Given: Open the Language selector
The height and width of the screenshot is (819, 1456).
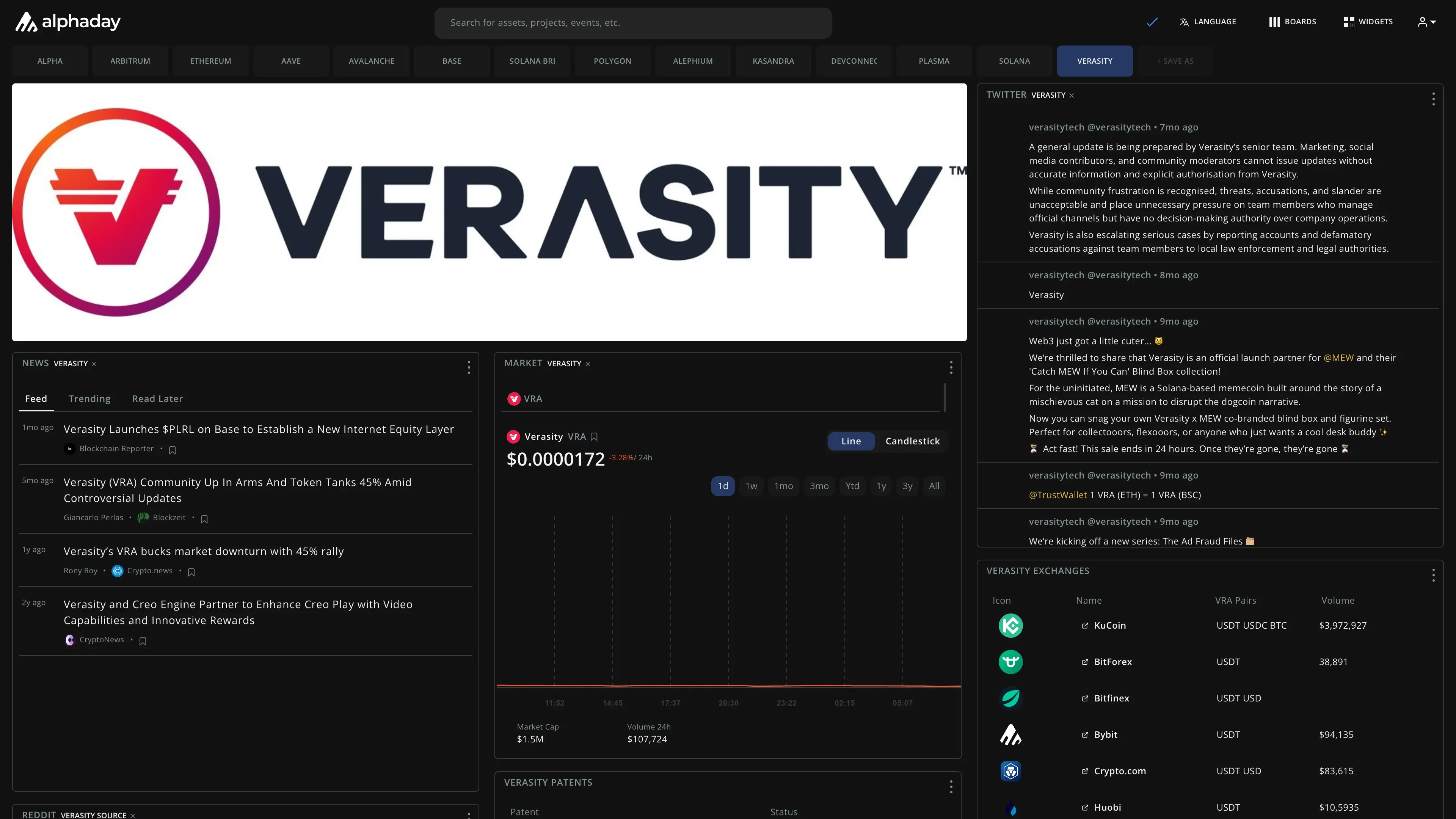Looking at the screenshot, I should pyautogui.click(x=1208, y=22).
